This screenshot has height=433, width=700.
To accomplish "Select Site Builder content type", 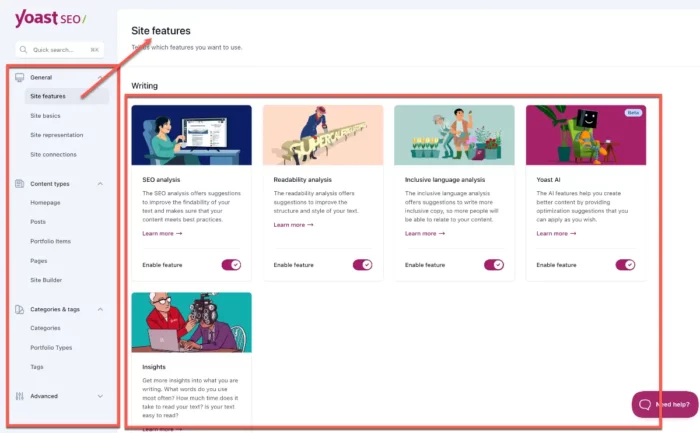I will [x=46, y=280].
